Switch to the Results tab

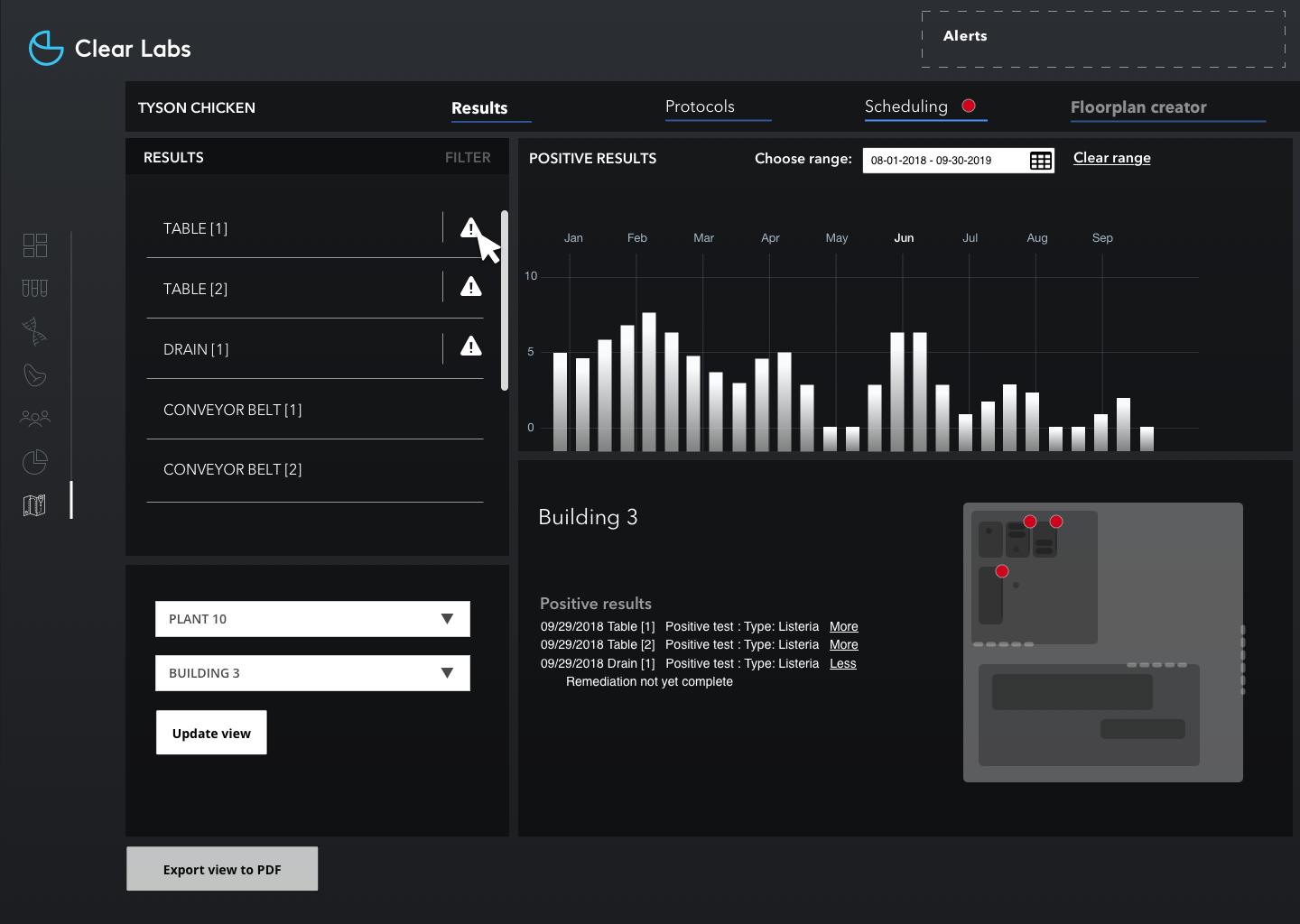[x=479, y=108]
